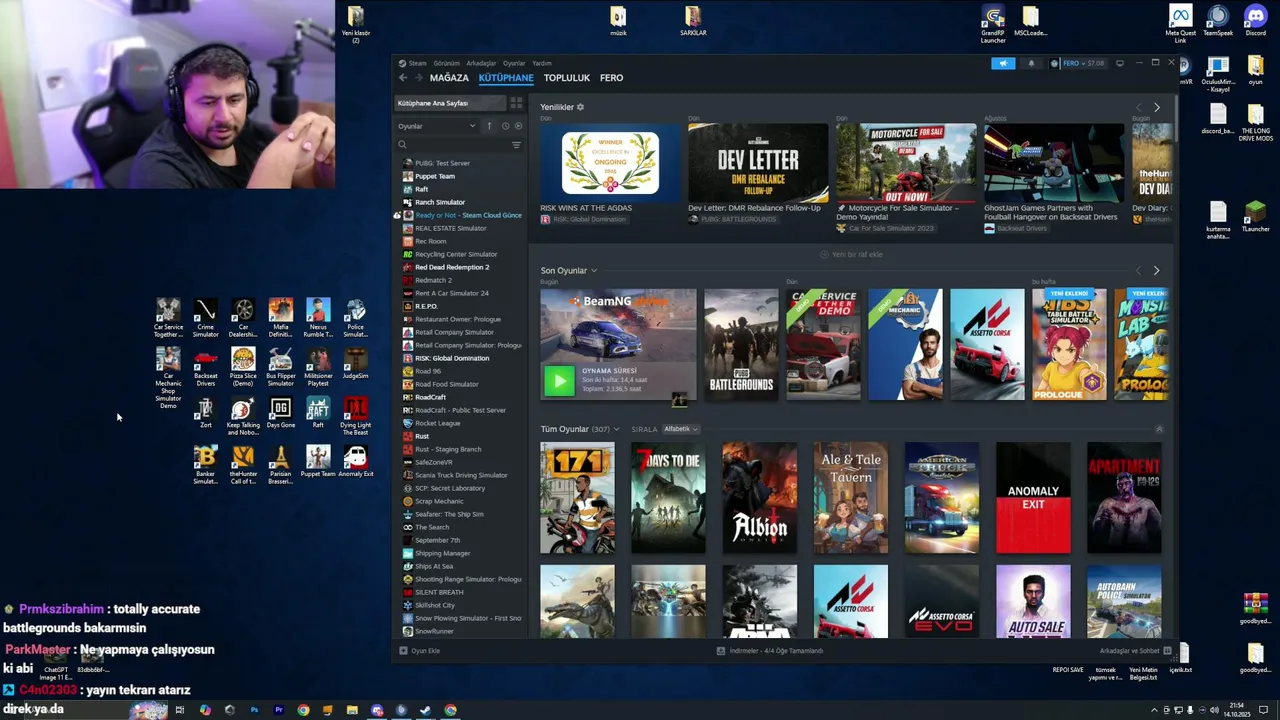This screenshot has height=720, width=1280.
Task: Open TLauncher desktop shortcut
Action: (1255, 216)
